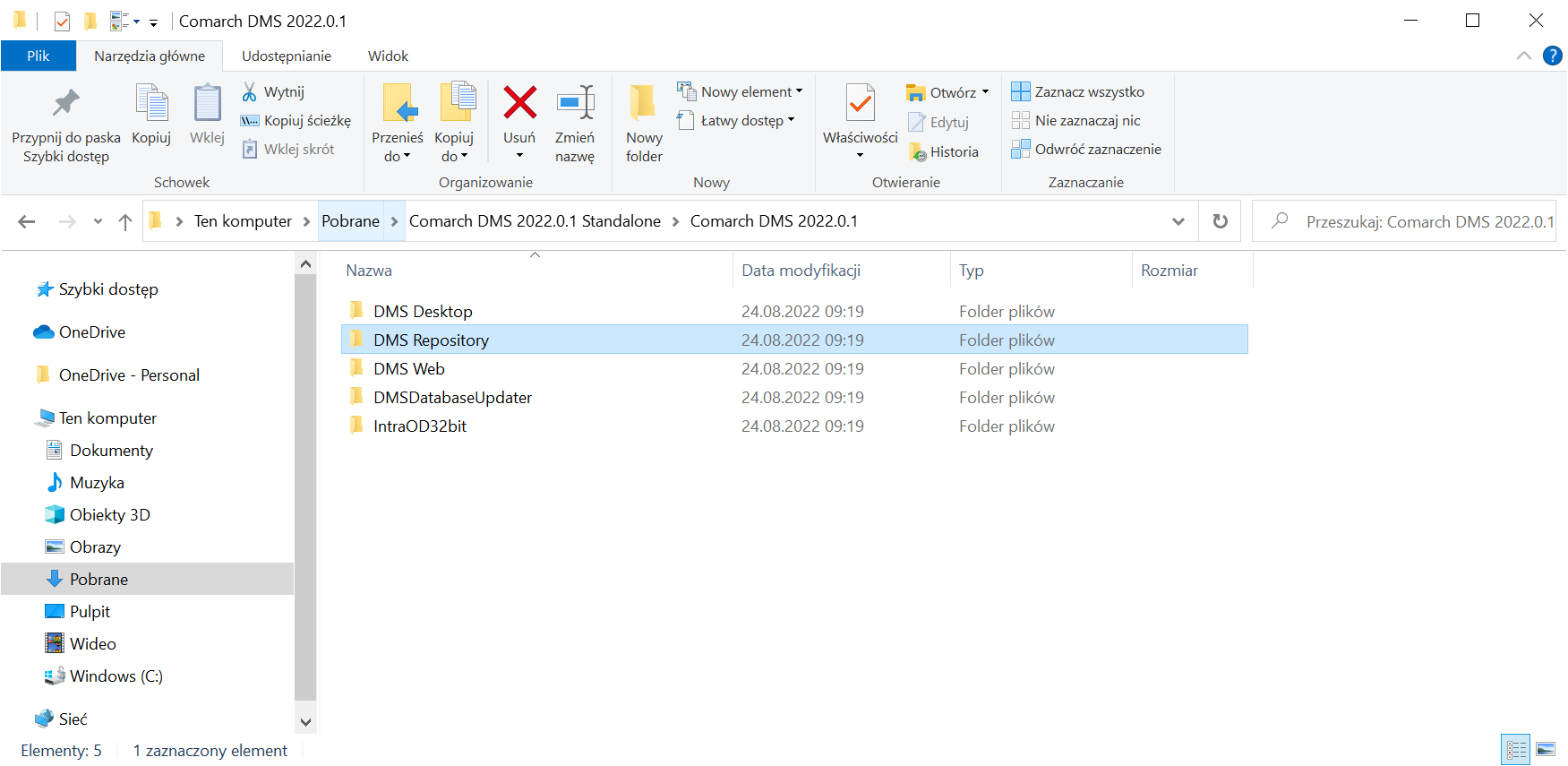Switch to the Widok tab
Screen dimensions: 1568x766
pyautogui.click(x=388, y=56)
